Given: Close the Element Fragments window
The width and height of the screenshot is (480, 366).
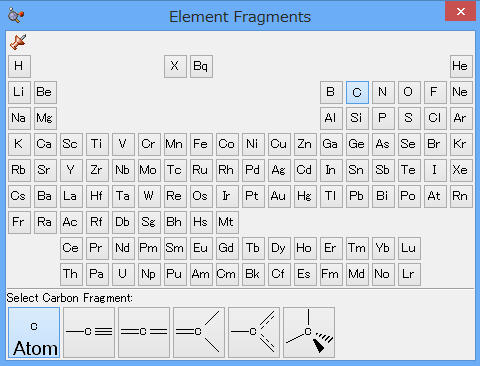Looking at the screenshot, I should (x=461, y=11).
